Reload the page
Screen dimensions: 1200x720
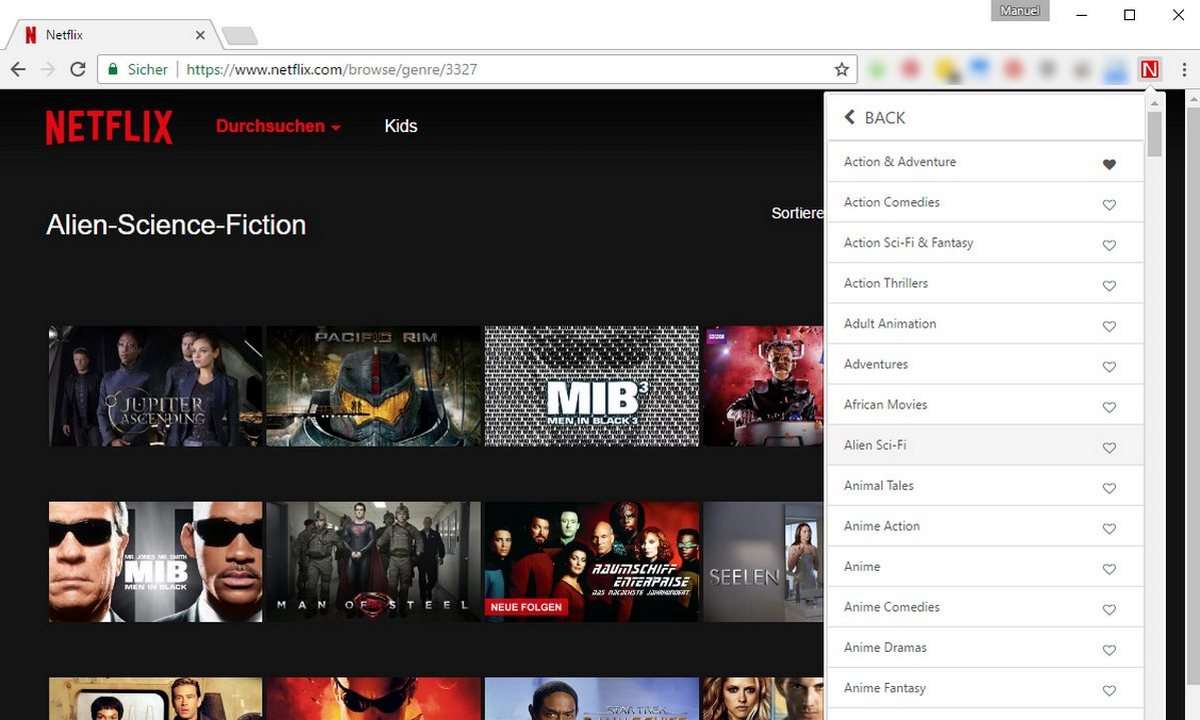point(77,69)
